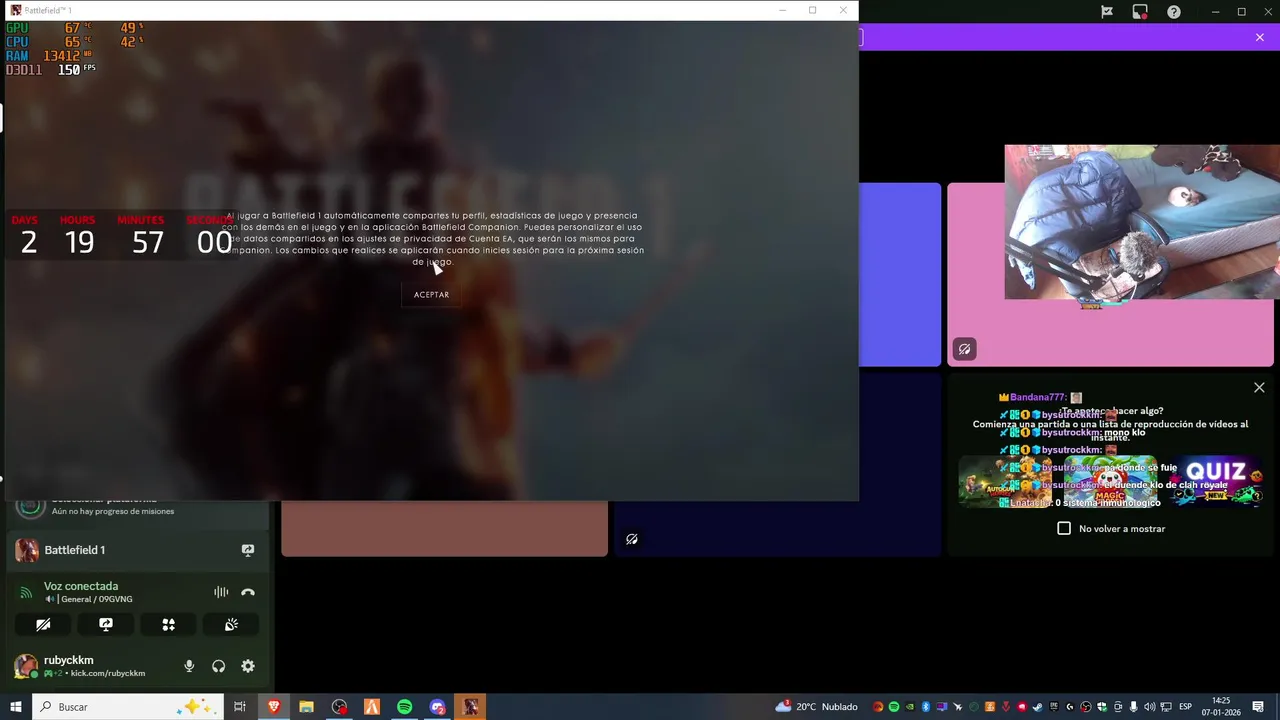Image resolution: width=1280 pixels, height=720 pixels.
Task: Click the muted-video icon on dark blue tile
Action: [632, 539]
